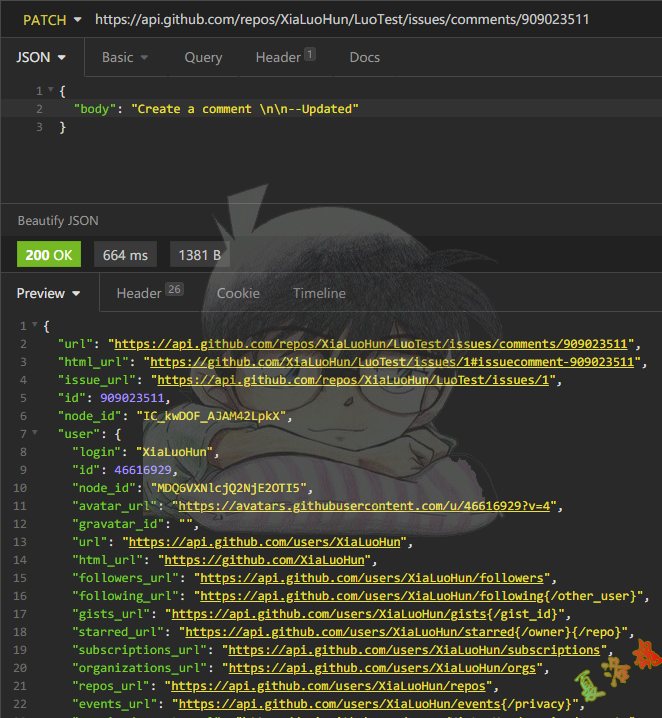Click the 664 ms response time tag
662x718 pixels.
pyautogui.click(x=125, y=255)
